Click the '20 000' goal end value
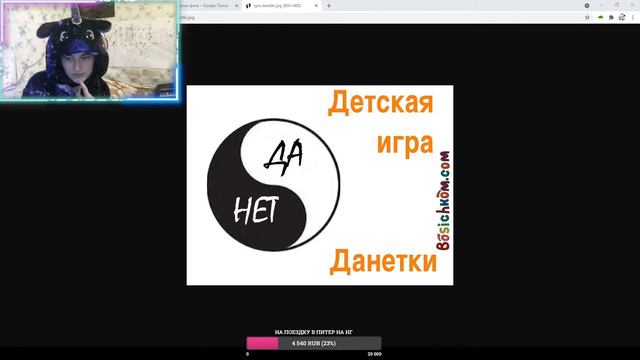 pyautogui.click(x=374, y=354)
